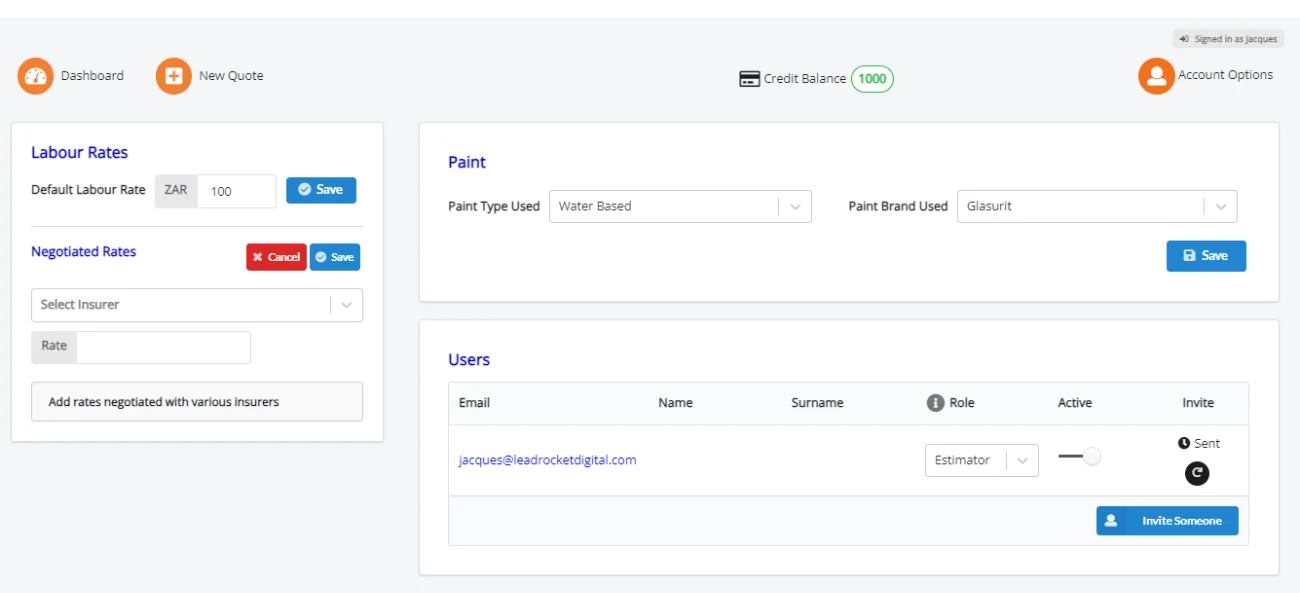Click the credit card balance icon

749,79
